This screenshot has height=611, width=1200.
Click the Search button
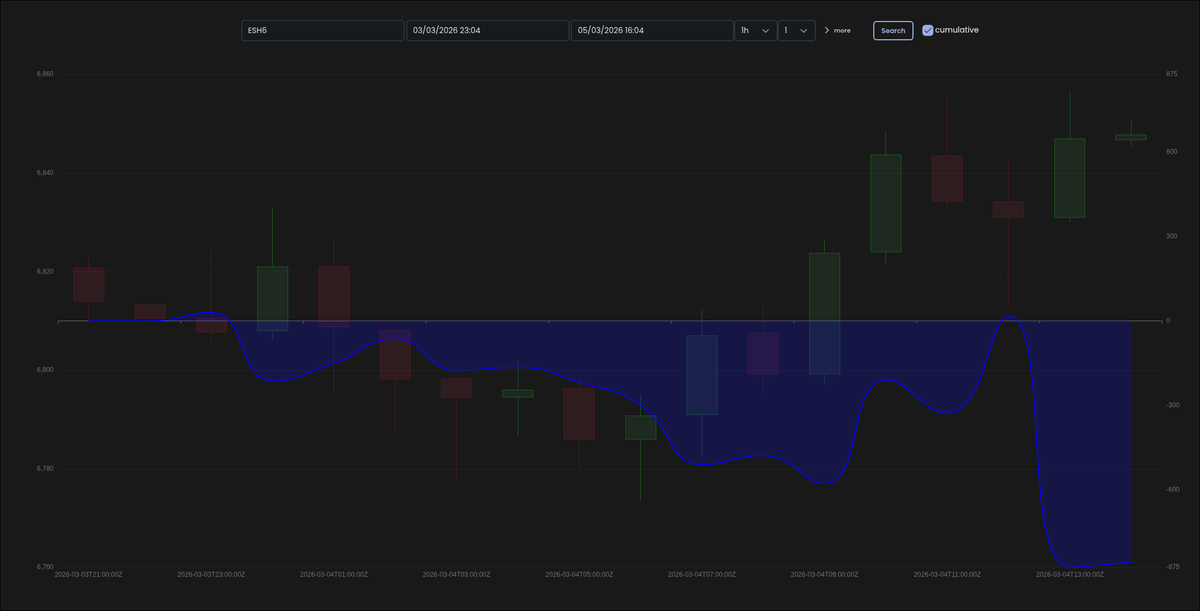pos(893,30)
